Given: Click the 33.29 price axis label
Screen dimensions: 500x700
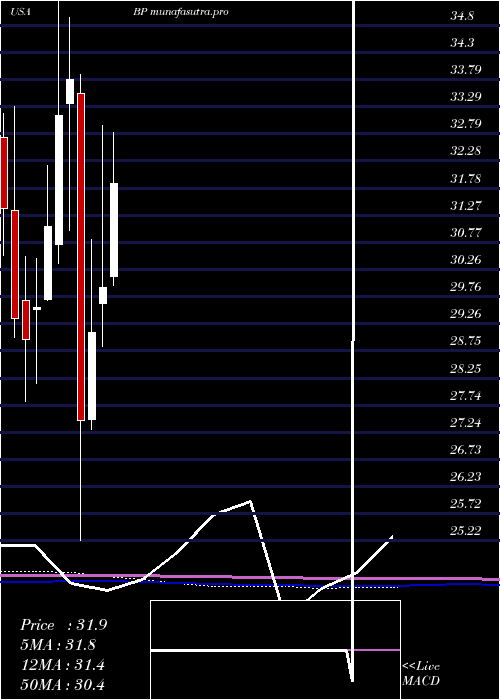Looking at the screenshot, I should click(466, 97).
